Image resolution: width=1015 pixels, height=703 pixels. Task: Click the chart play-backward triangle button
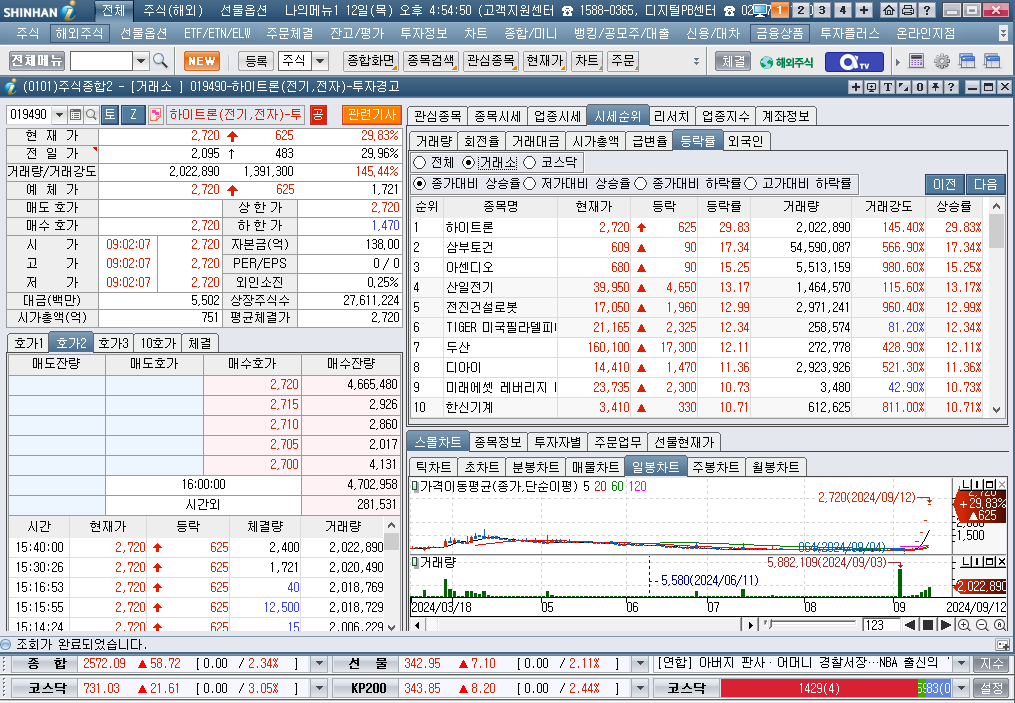[910, 625]
